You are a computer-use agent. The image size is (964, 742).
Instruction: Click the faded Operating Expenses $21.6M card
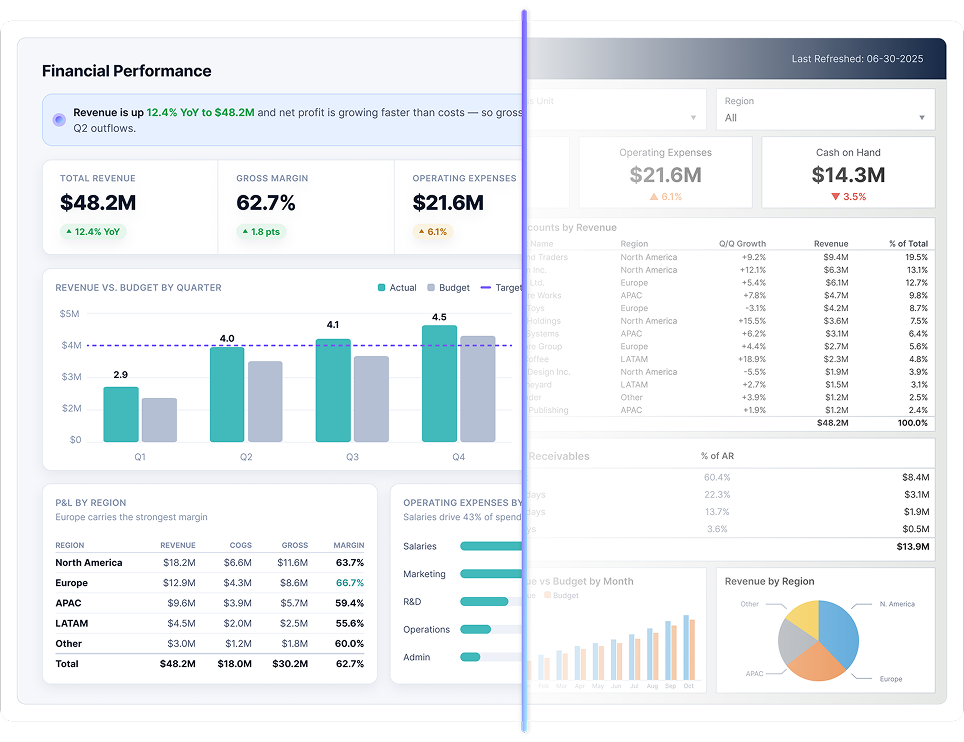click(665, 172)
